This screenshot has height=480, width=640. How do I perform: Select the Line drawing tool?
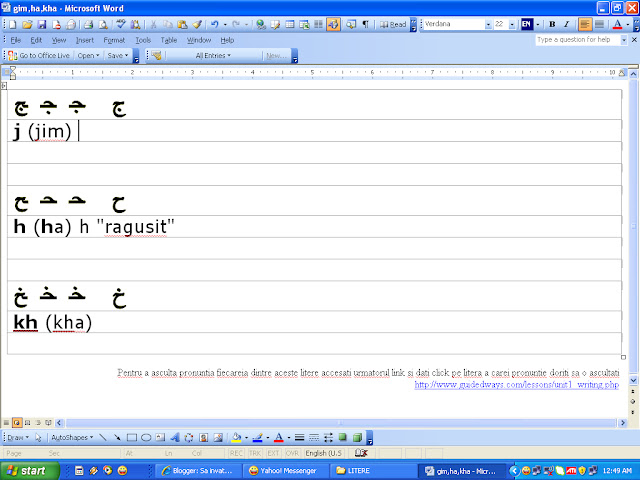click(x=103, y=438)
